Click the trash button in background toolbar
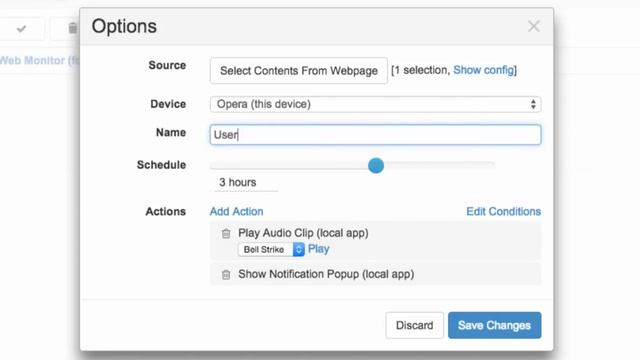The width and height of the screenshot is (640, 360). tap(72, 29)
